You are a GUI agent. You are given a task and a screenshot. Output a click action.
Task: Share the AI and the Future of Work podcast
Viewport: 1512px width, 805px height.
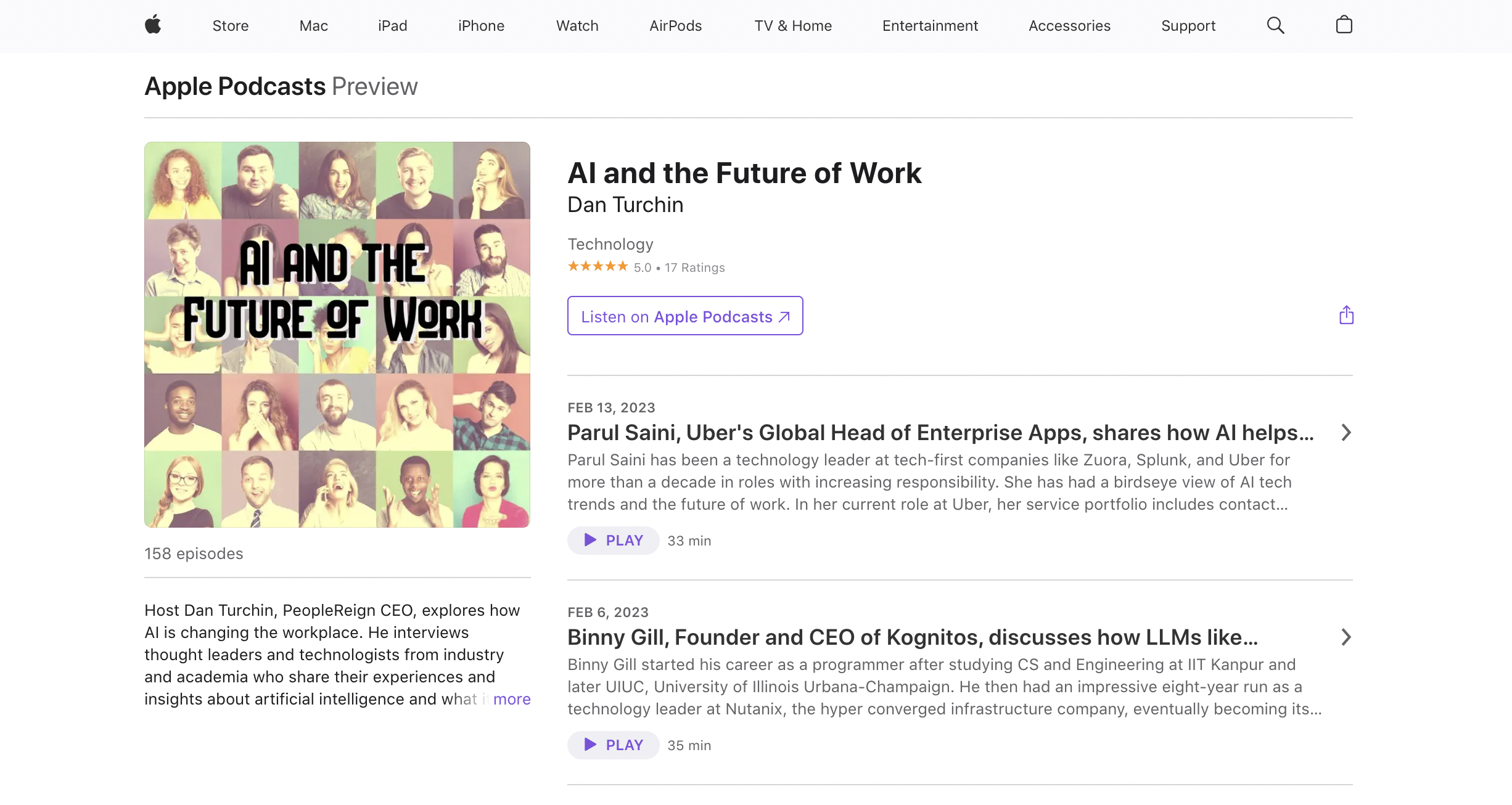pyautogui.click(x=1346, y=315)
